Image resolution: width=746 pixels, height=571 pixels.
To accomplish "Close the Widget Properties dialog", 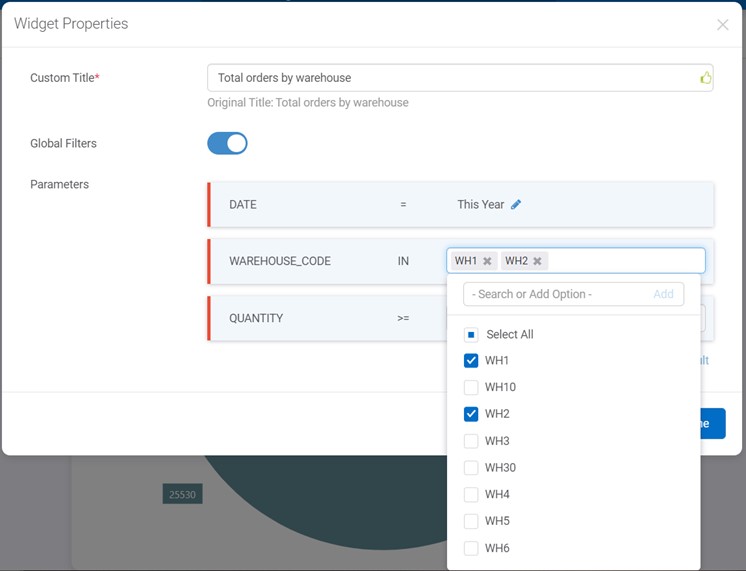I will (722, 25).
